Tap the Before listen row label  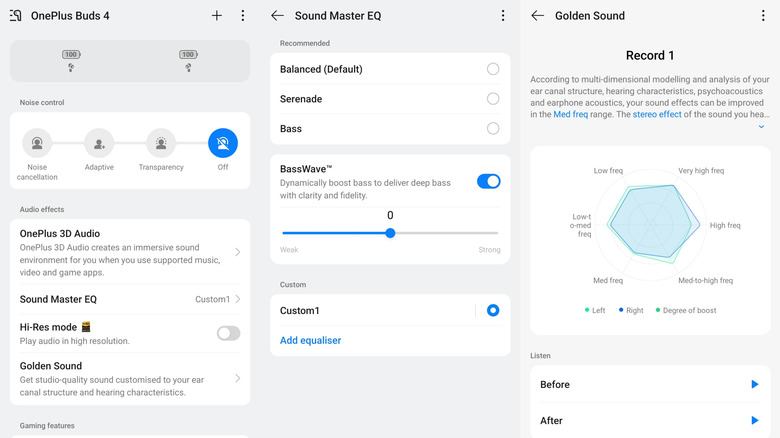point(555,384)
